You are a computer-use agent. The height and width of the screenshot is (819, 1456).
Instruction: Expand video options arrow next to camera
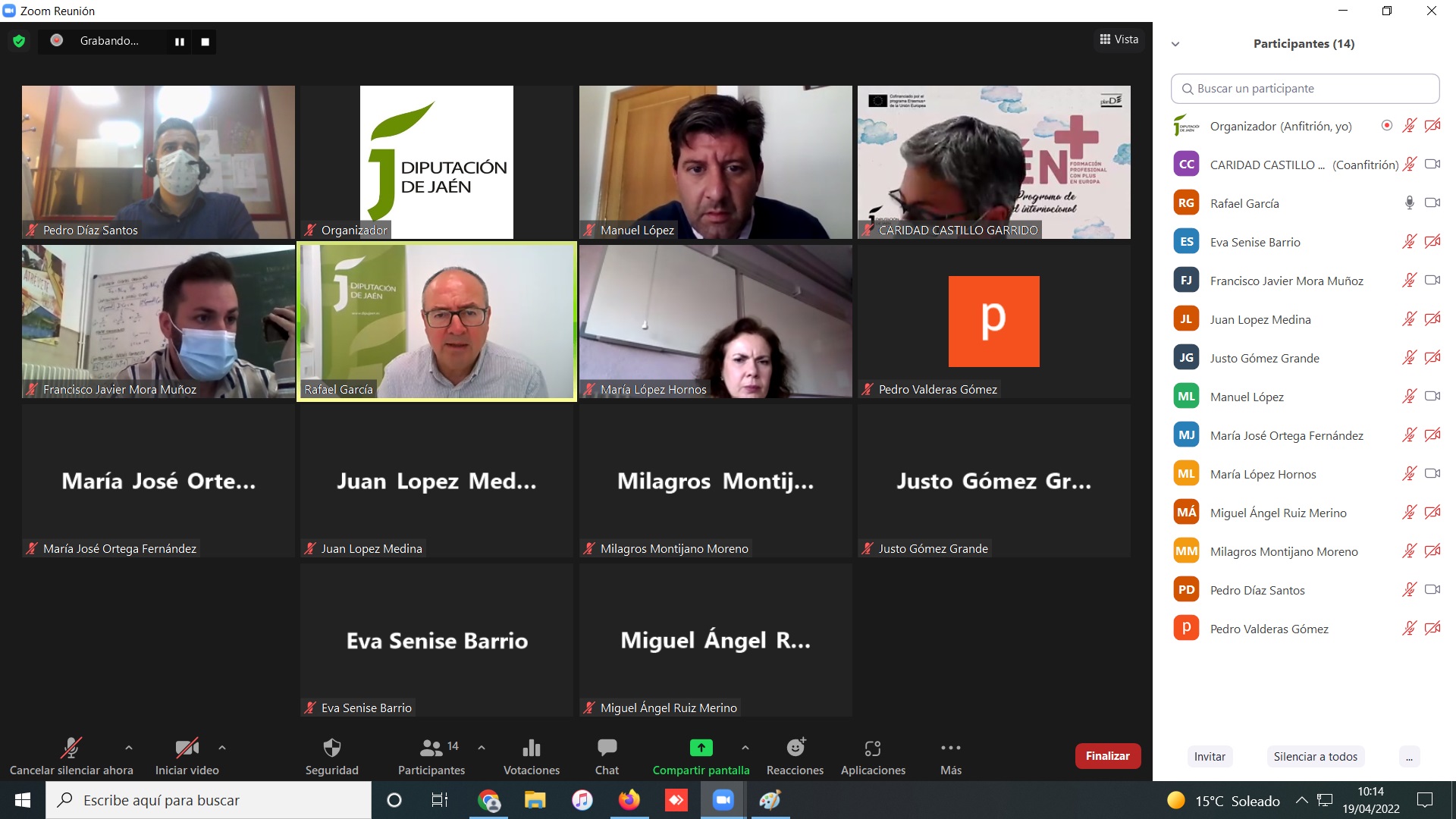pos(222,748)
